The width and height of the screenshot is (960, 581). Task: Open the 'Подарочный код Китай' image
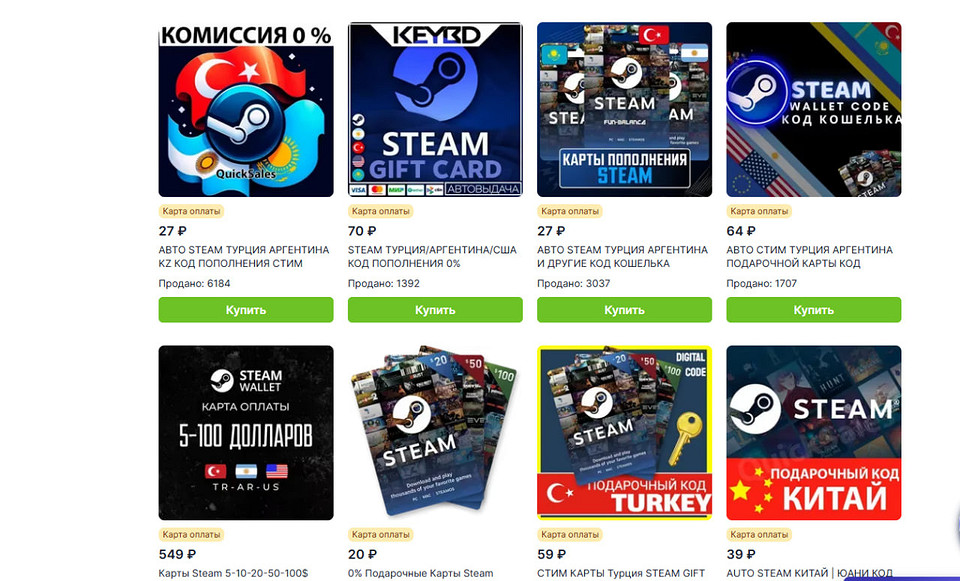tap(814, 433)
